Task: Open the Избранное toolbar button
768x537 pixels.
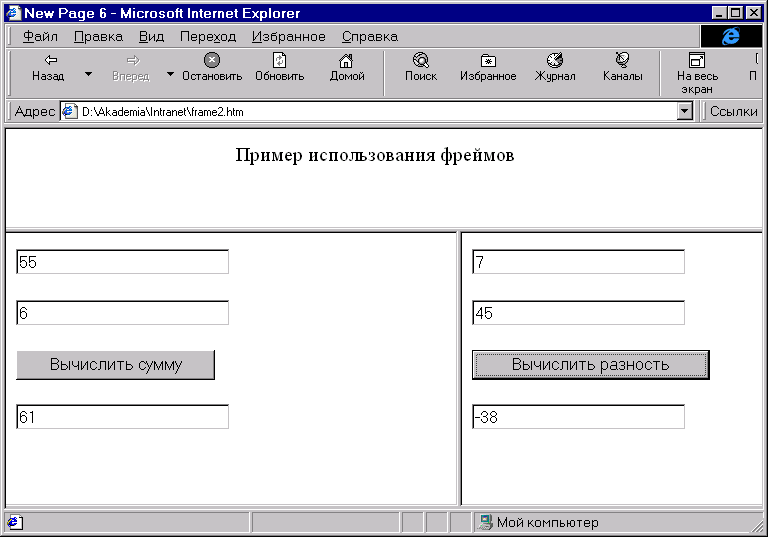Action: click(x=488, y=68)
